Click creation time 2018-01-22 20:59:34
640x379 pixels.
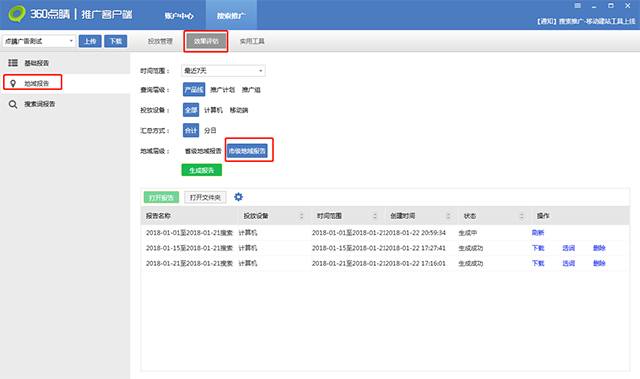416,233
